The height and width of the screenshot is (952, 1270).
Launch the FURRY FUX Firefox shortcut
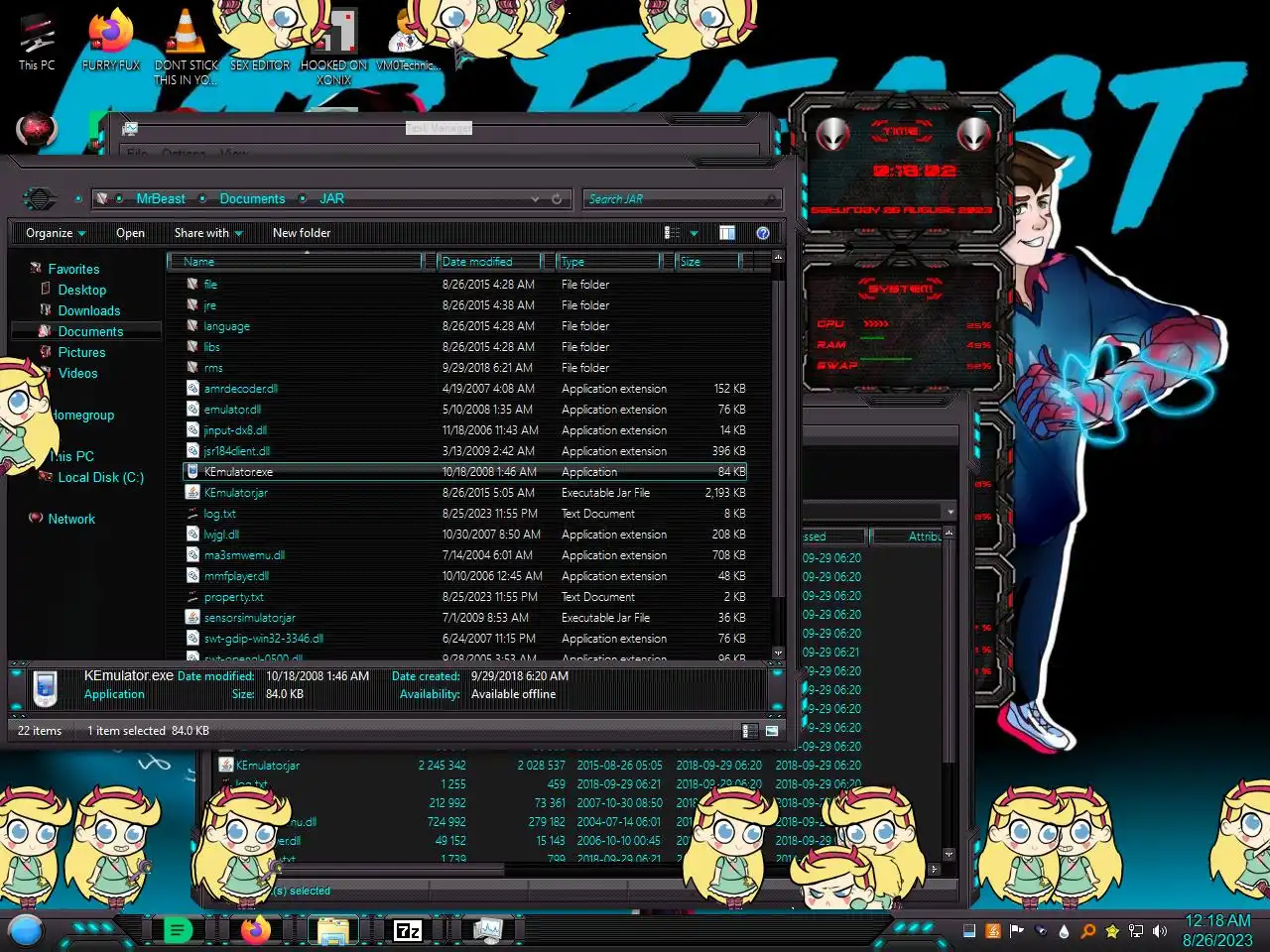pyautogui.click(x=110, y=40)
